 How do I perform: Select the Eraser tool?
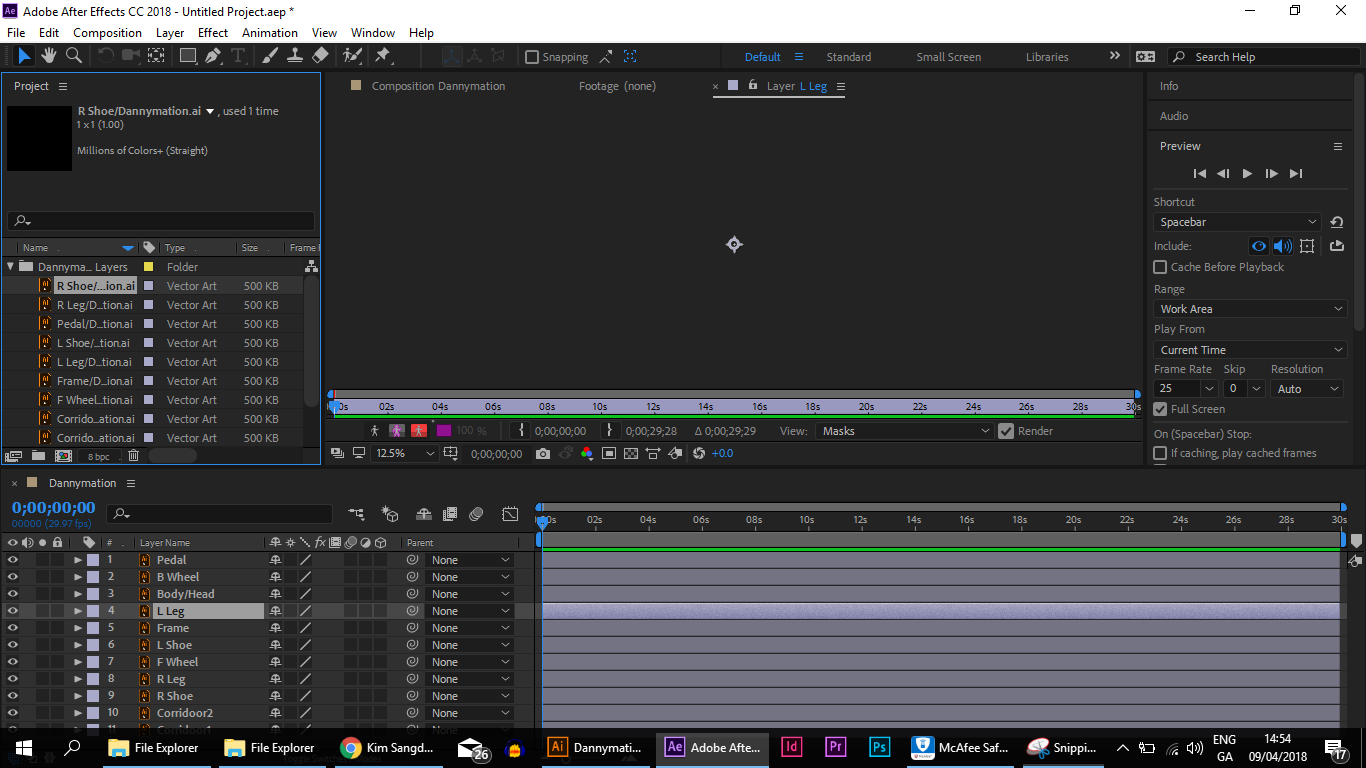coord(320,56)
